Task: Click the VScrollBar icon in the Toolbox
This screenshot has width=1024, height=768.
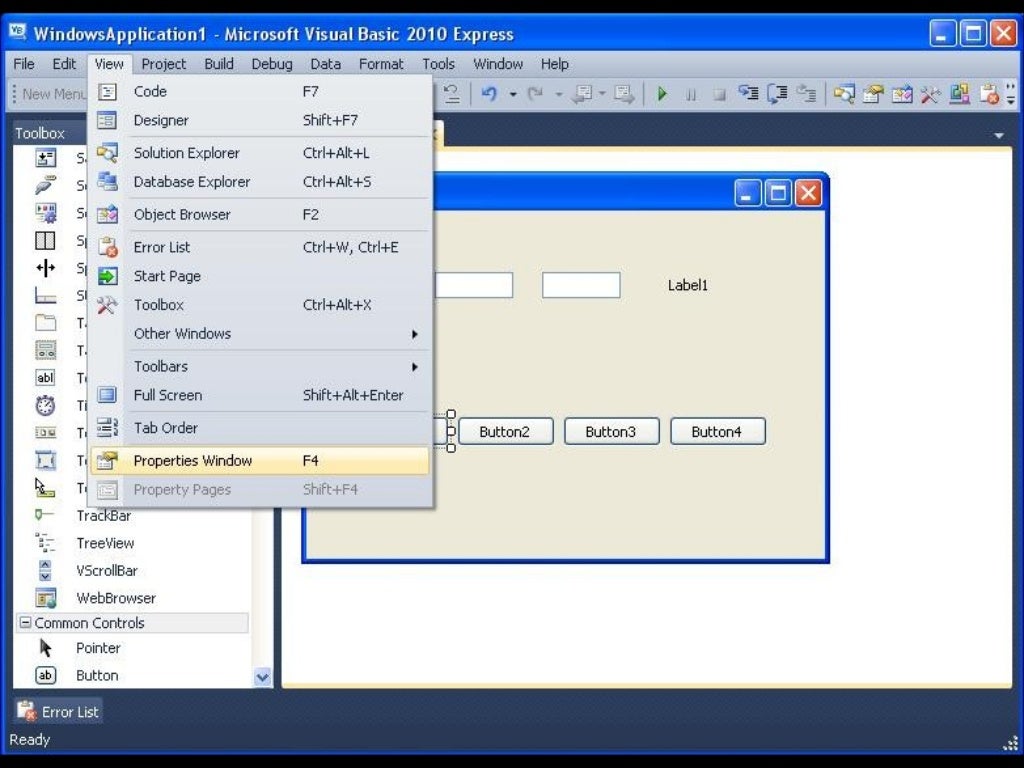Action: (45, 570)
